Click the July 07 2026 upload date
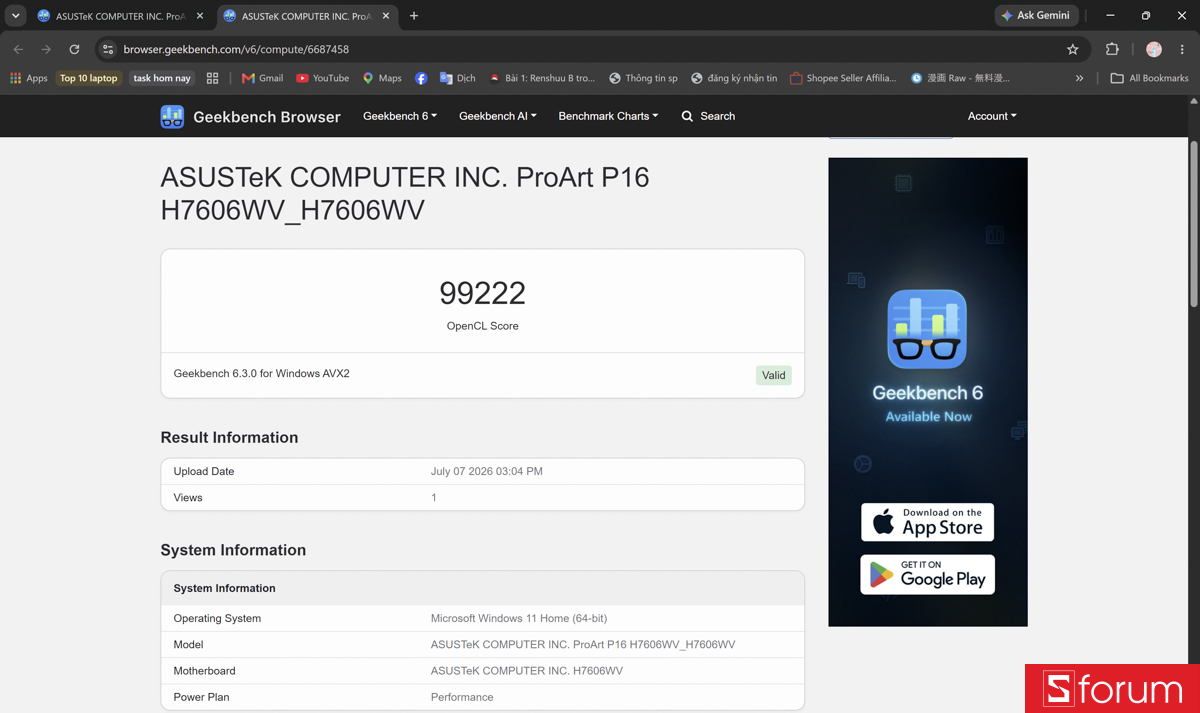This screenshot has width=1200, height=713. click(x=487, y=471)
